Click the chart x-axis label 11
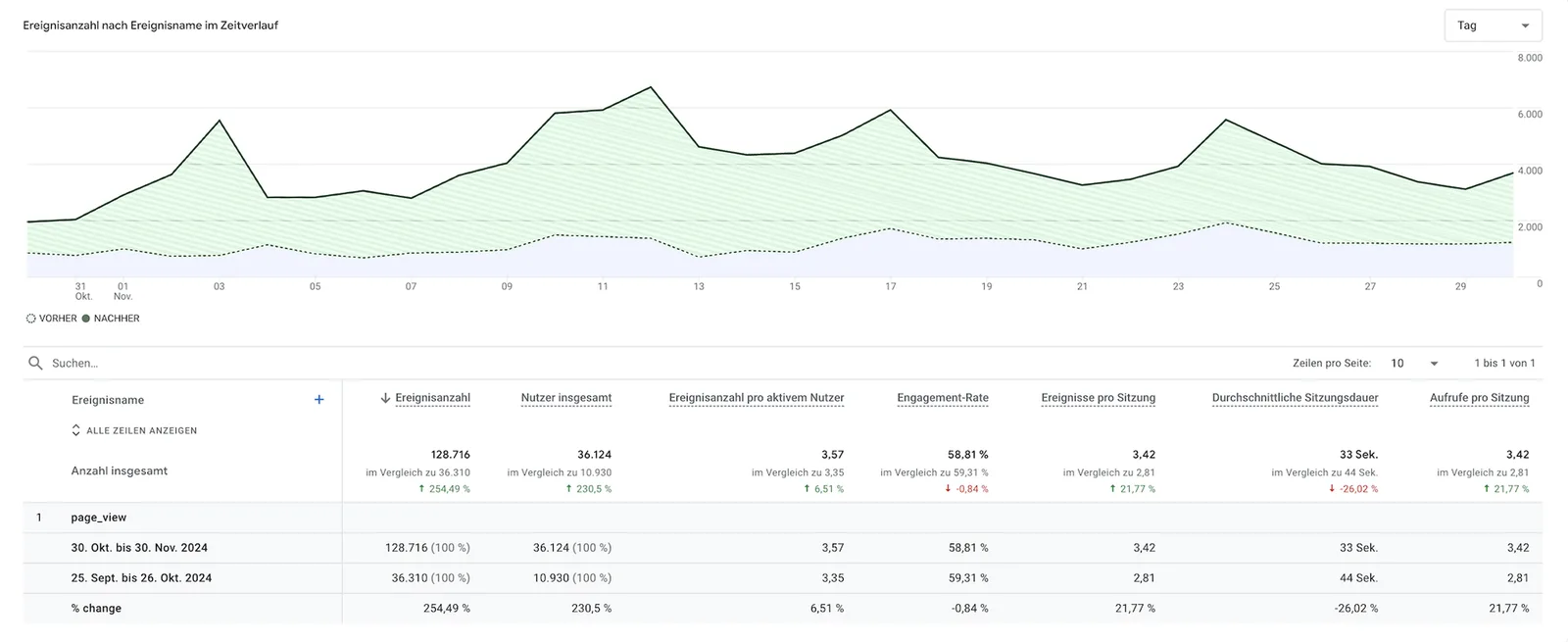 (603, 287)
